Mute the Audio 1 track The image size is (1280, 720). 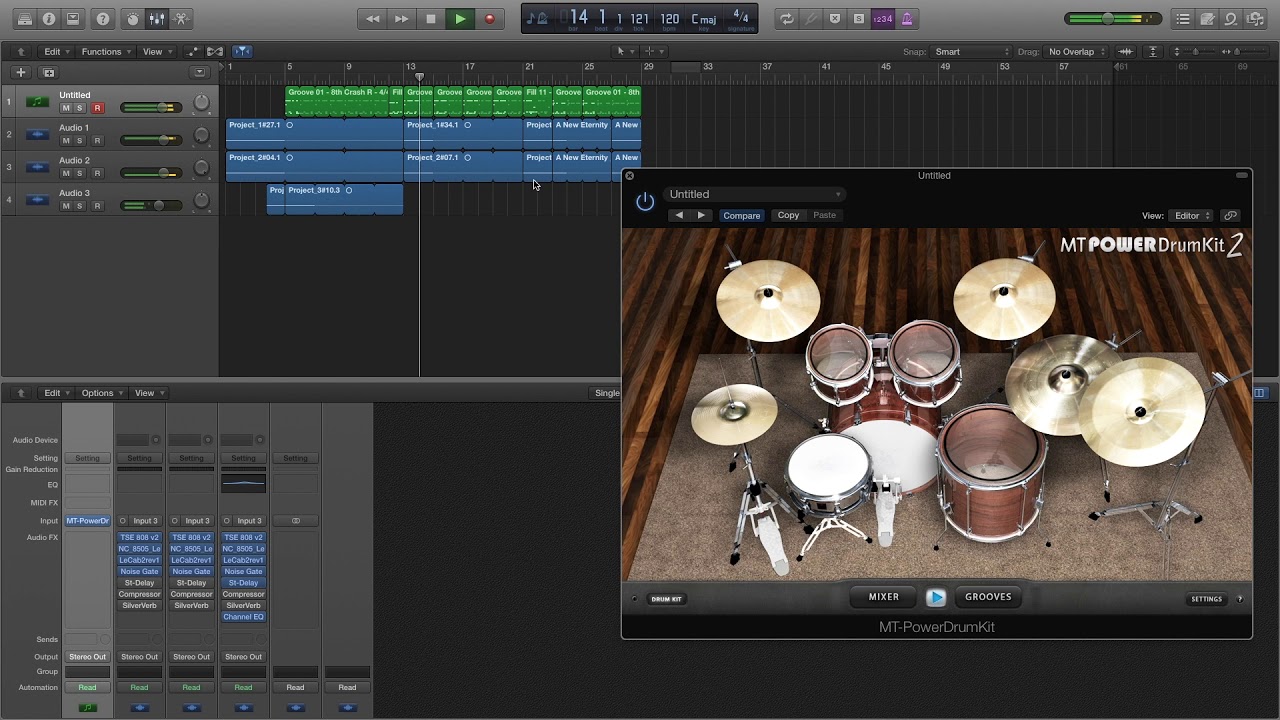pyautogui.click(x=66, y=141)
